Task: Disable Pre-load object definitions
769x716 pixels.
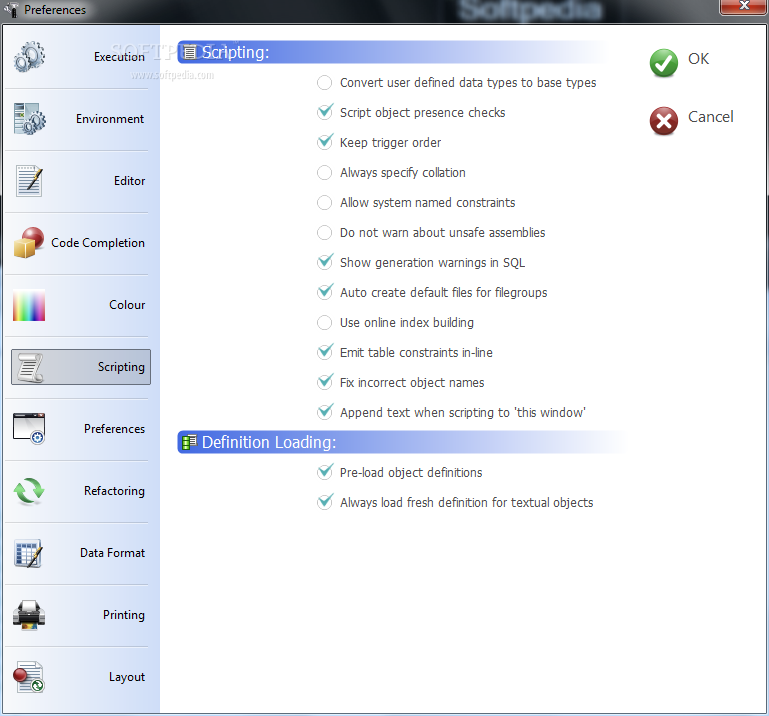Action: coord(324,472)
